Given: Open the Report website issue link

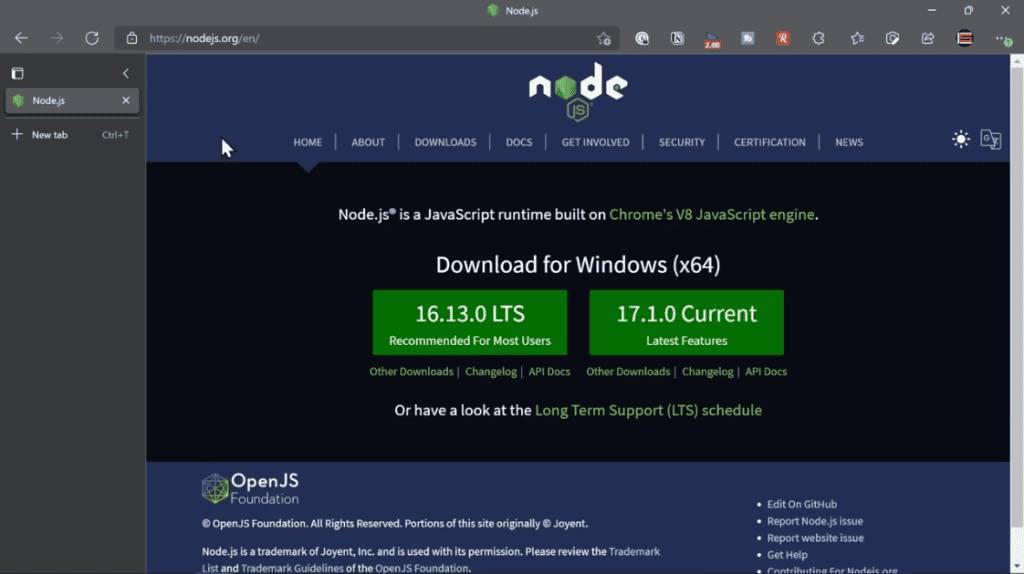Looking at the screenshot, I should [815, 538].
